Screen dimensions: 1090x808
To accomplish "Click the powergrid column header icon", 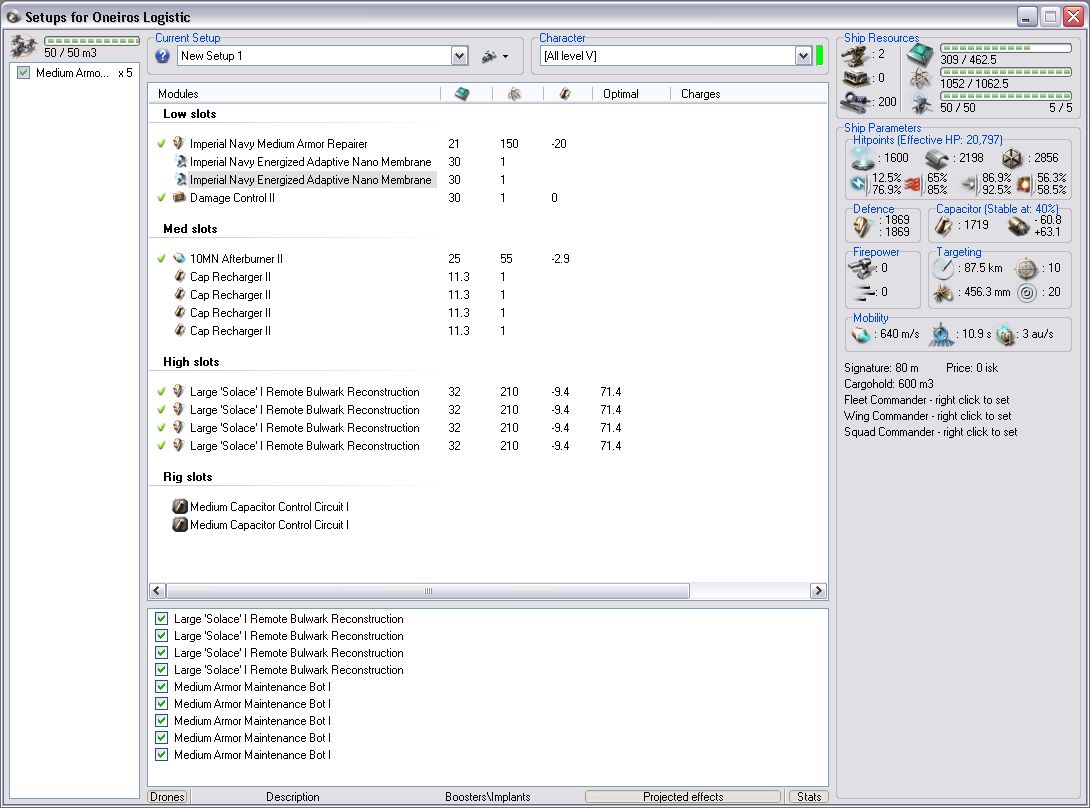I will [514, 94].
